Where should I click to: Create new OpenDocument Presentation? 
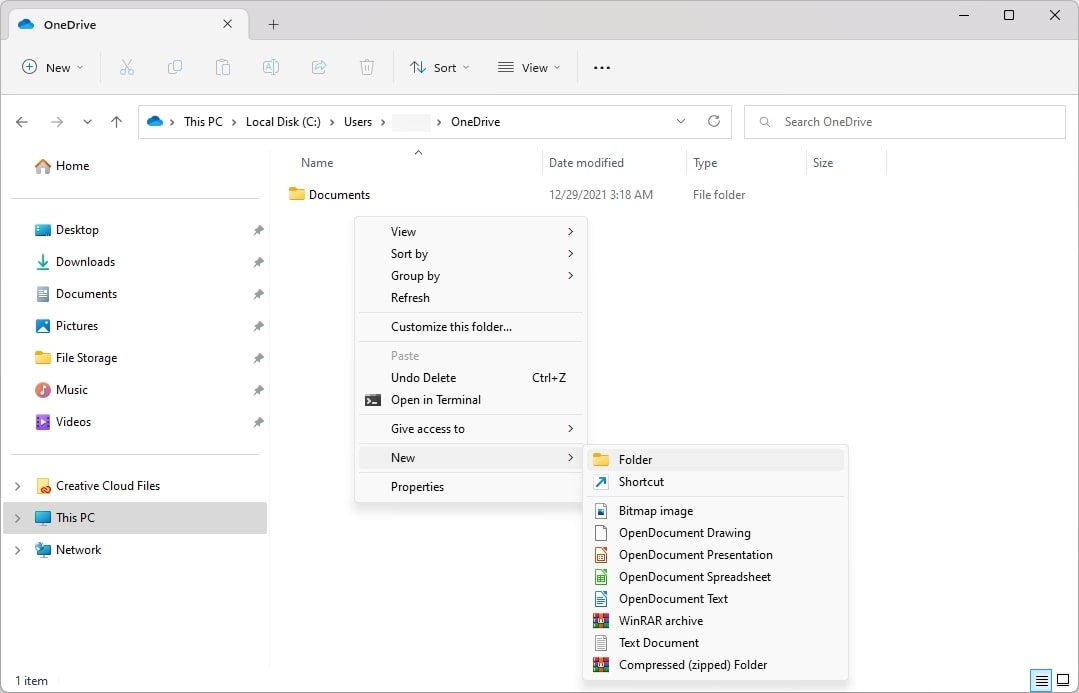[x=716, y=555]
